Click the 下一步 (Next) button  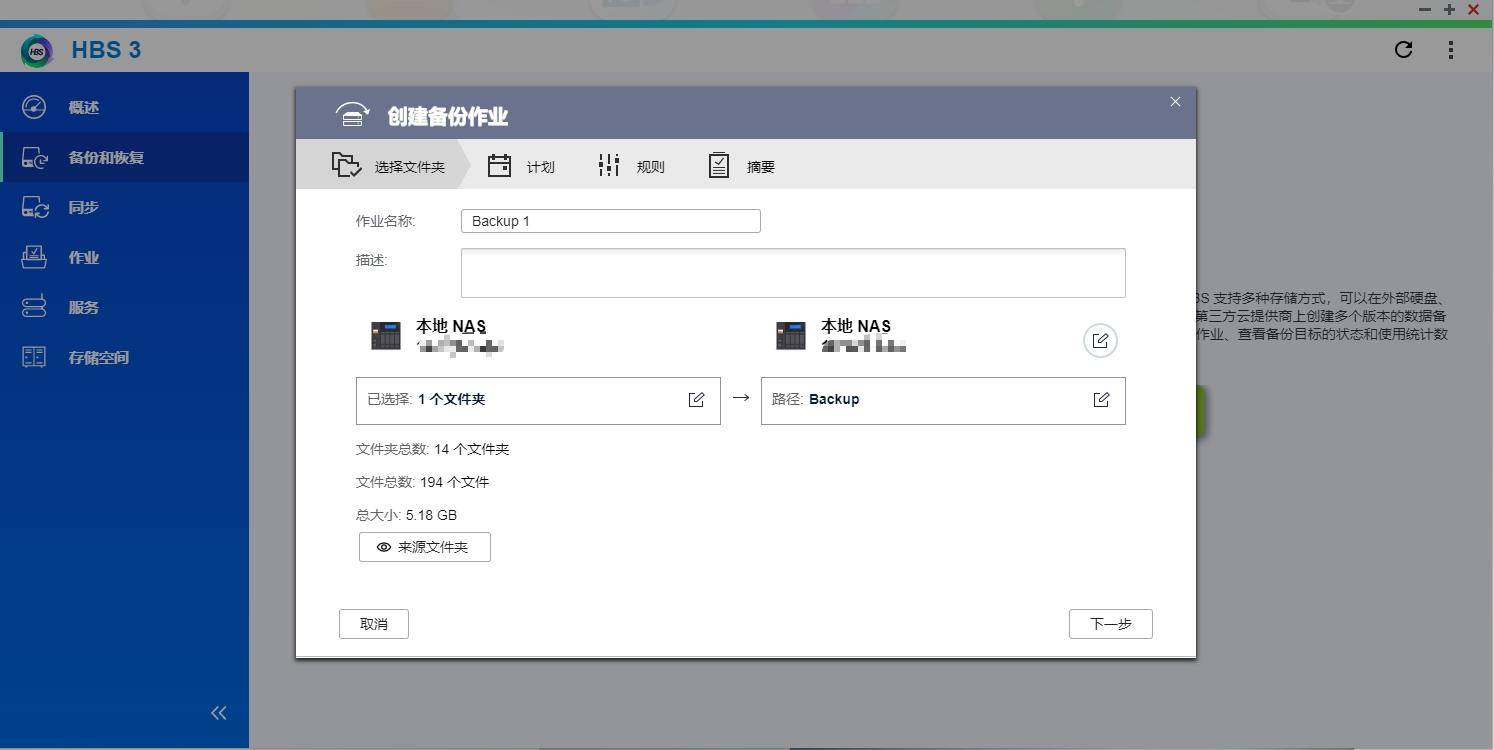tap(1110, 623)
